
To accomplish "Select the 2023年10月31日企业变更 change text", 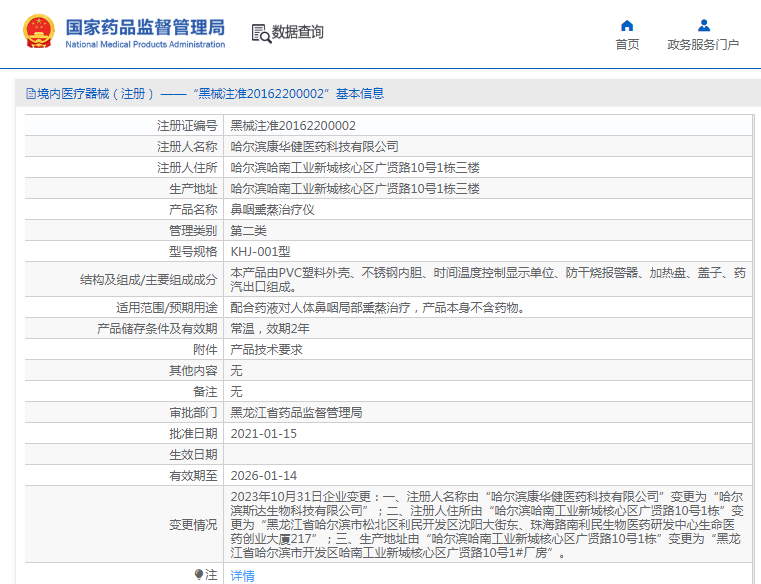I will point(487,525).
